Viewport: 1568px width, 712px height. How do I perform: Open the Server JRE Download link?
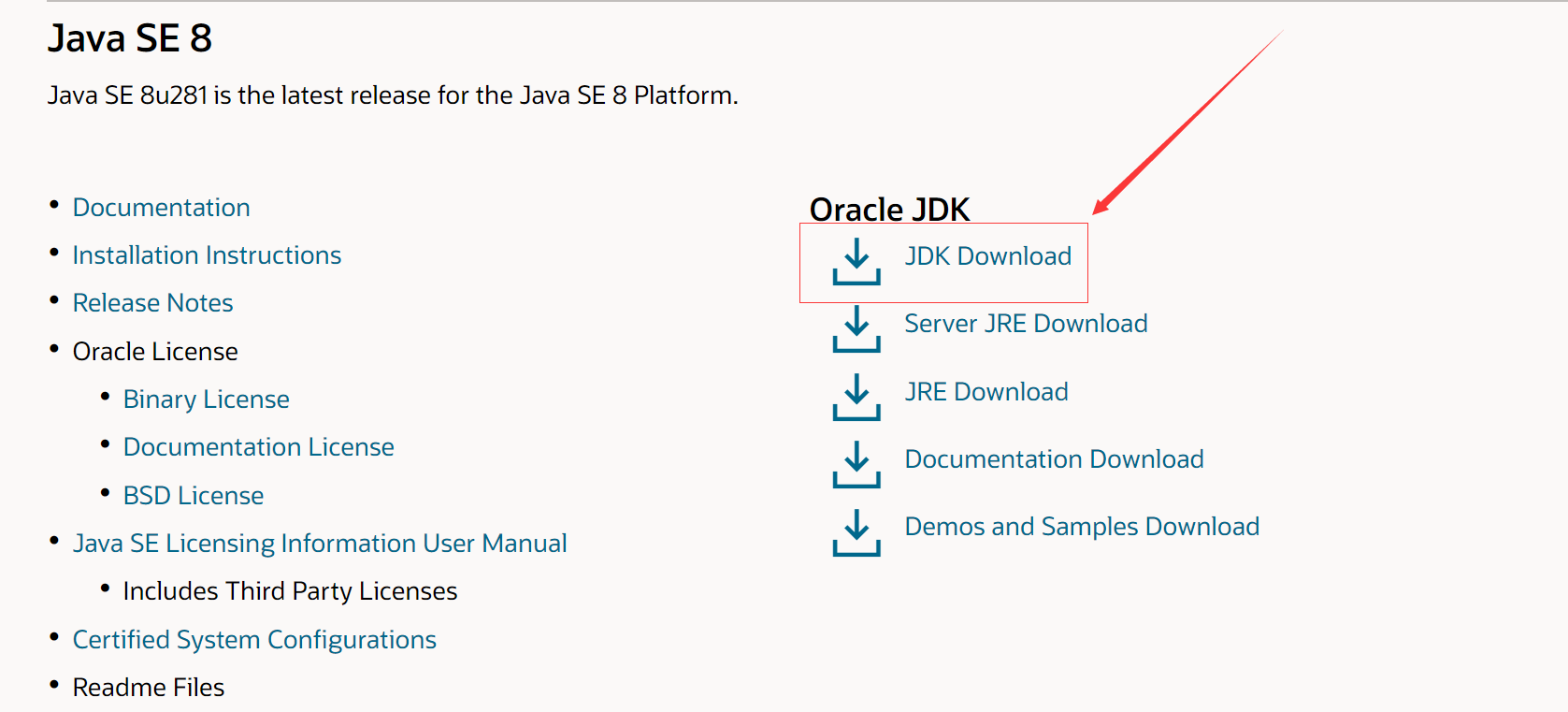click(x=1026, y=324)
